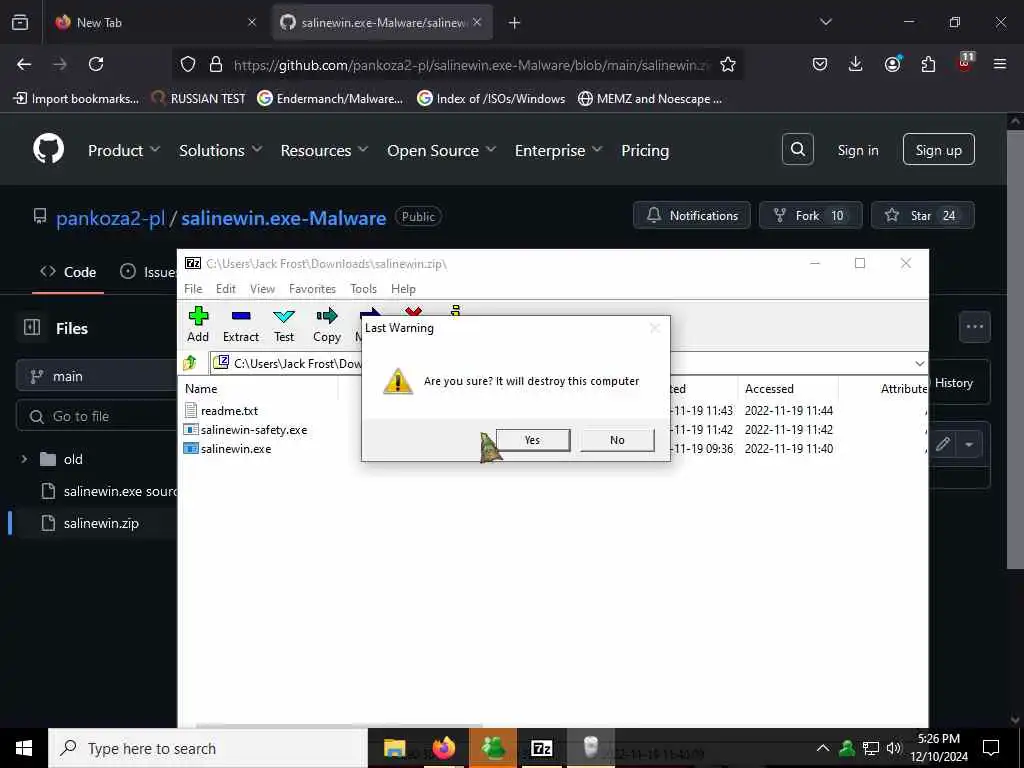Expand the old folder in the file tree
Viewport: 1024px width, 768px height.
(24, 459)
